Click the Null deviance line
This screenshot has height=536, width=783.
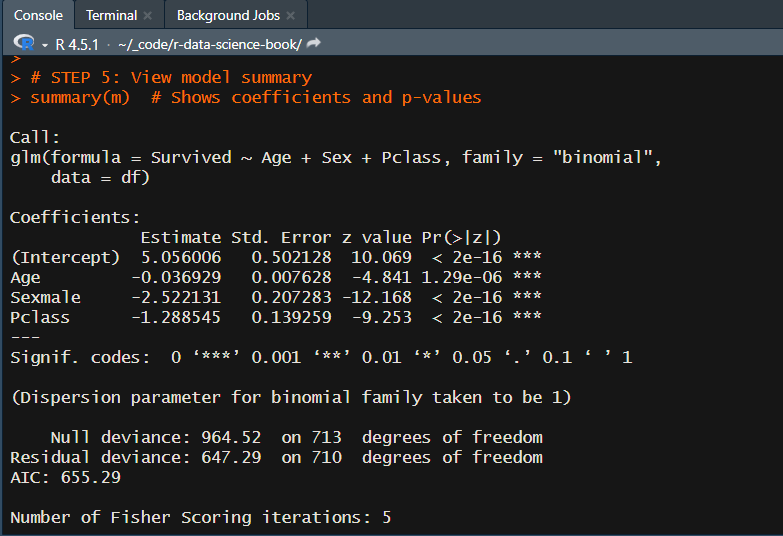[296, 437]
